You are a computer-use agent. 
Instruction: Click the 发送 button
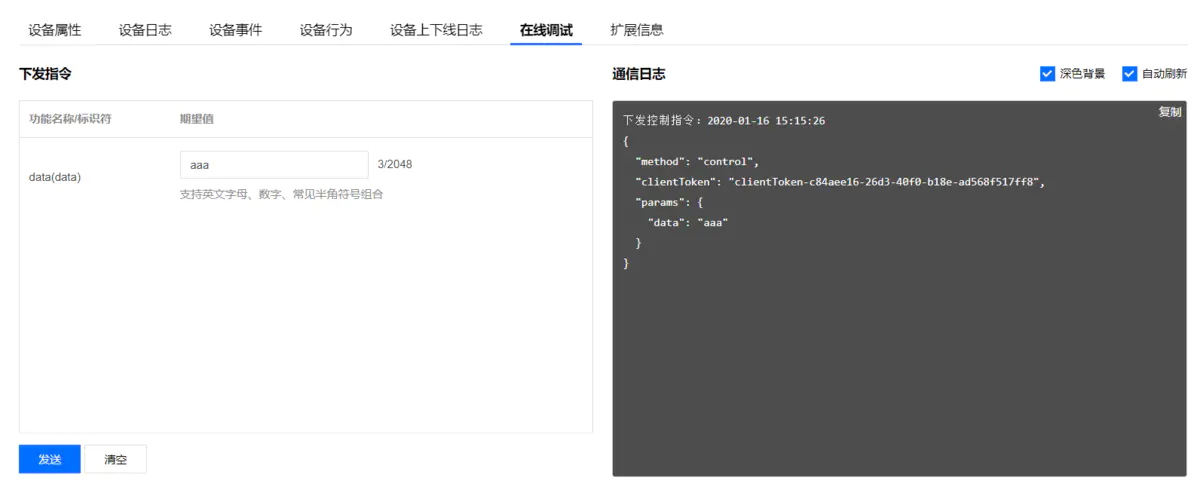[x=50, y=459]
